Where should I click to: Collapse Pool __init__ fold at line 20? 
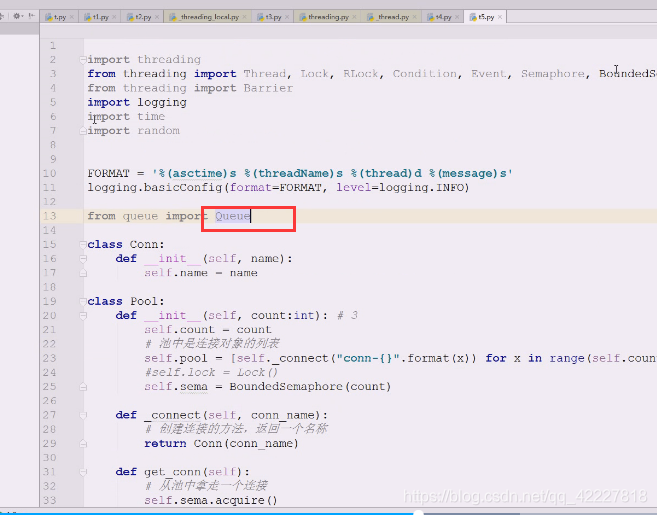(83, 316)
